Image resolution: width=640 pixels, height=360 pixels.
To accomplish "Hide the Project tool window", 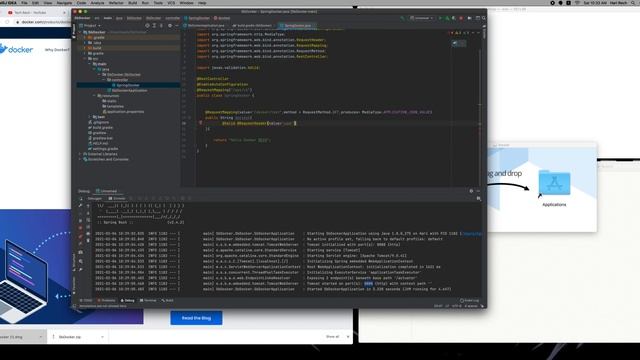I will tap(177, 26).
